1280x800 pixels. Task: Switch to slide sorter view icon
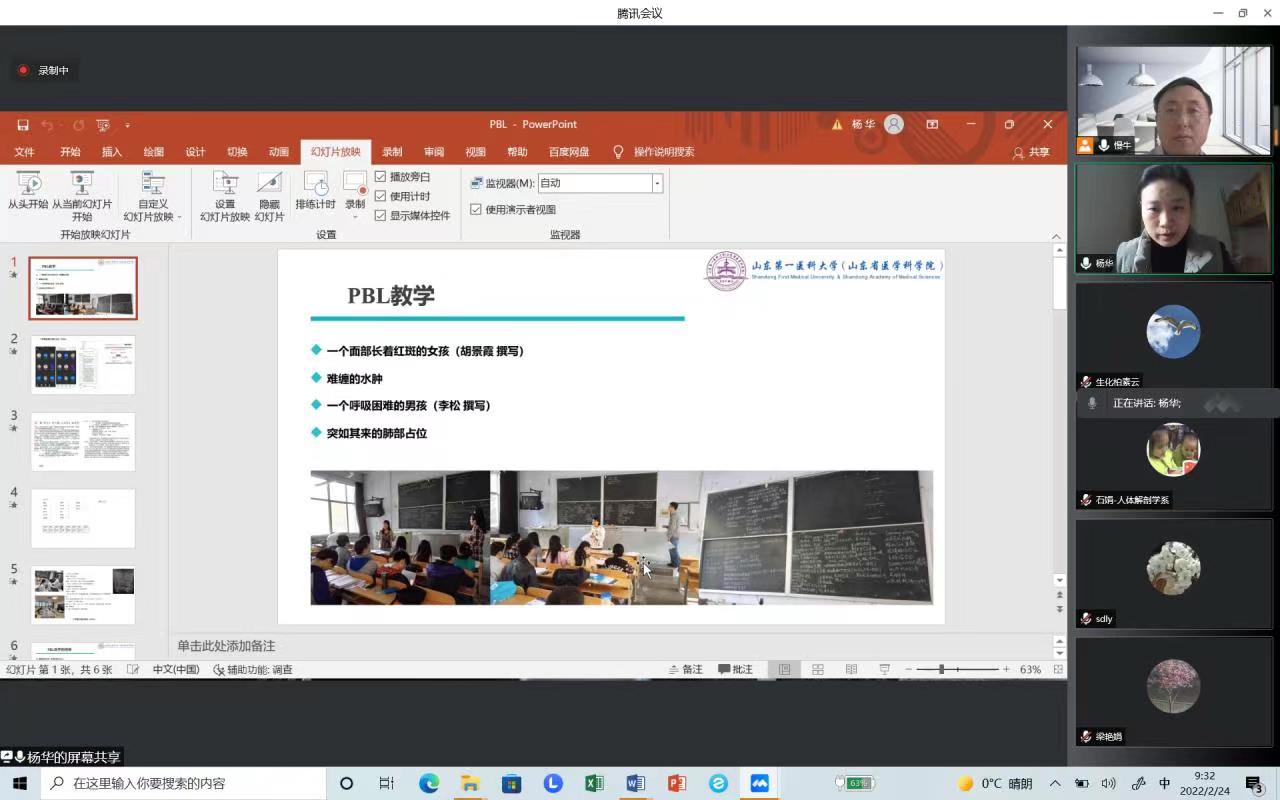(818, 669)
